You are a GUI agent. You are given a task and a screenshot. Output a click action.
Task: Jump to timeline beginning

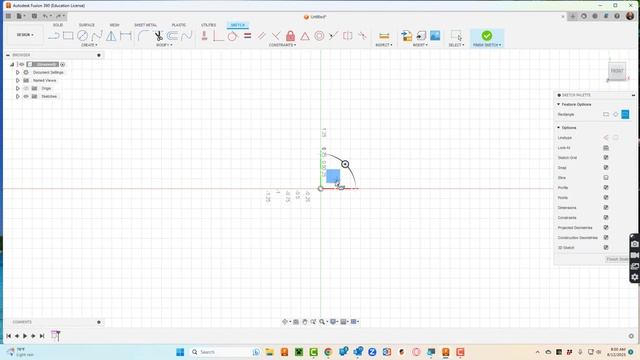8,336
